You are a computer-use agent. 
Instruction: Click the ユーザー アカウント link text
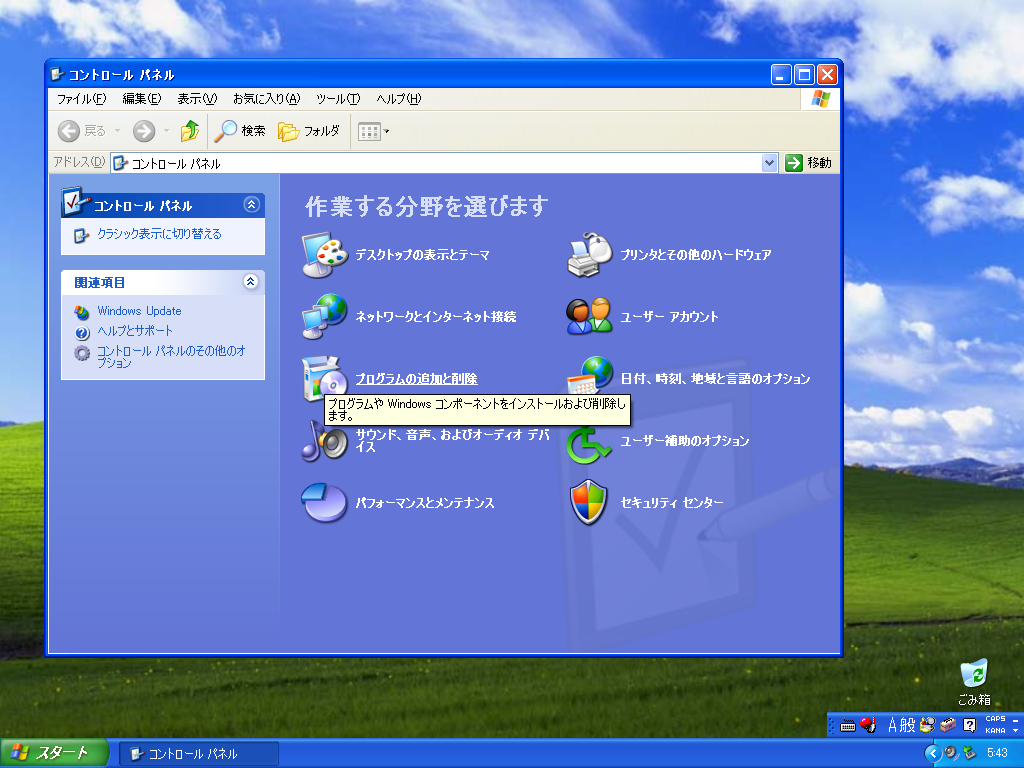click(669, 317)
